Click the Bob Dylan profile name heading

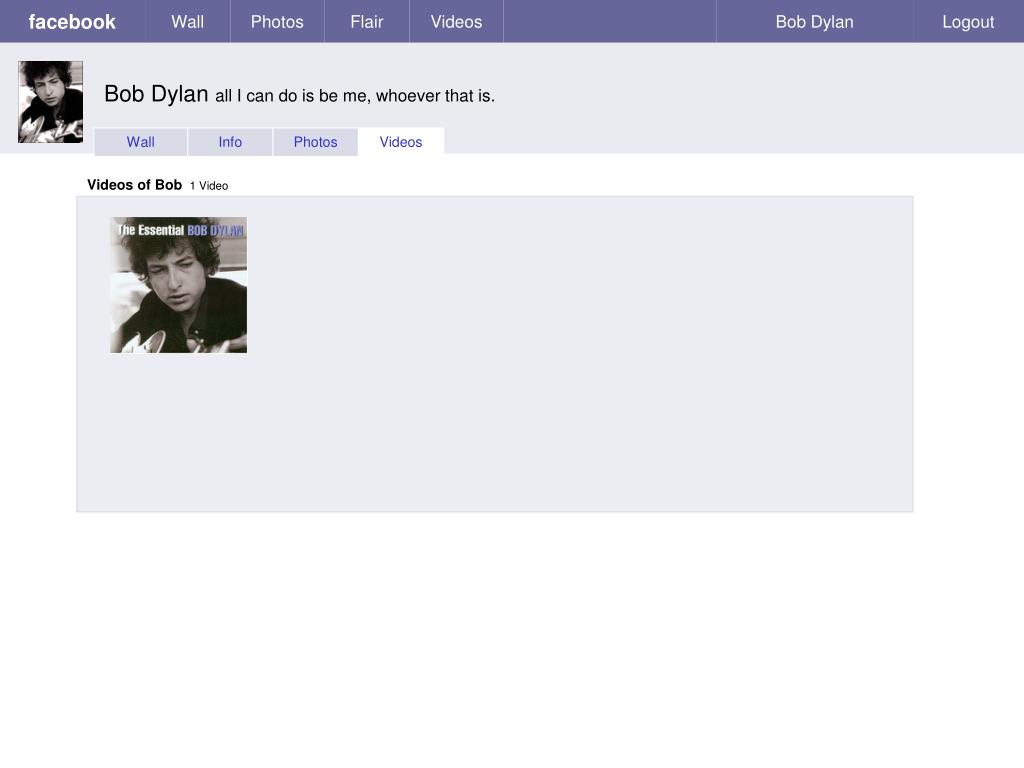[x=156, y=94]
